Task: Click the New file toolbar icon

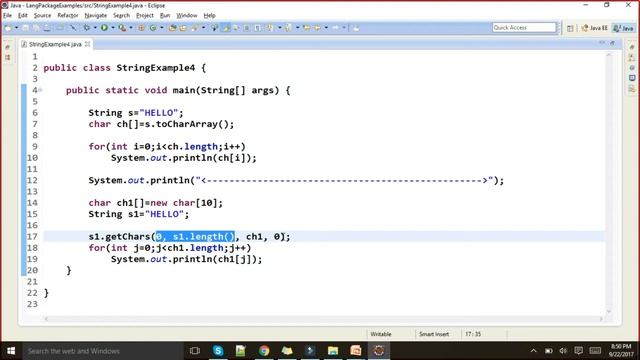Action: [x=8, y=28]
